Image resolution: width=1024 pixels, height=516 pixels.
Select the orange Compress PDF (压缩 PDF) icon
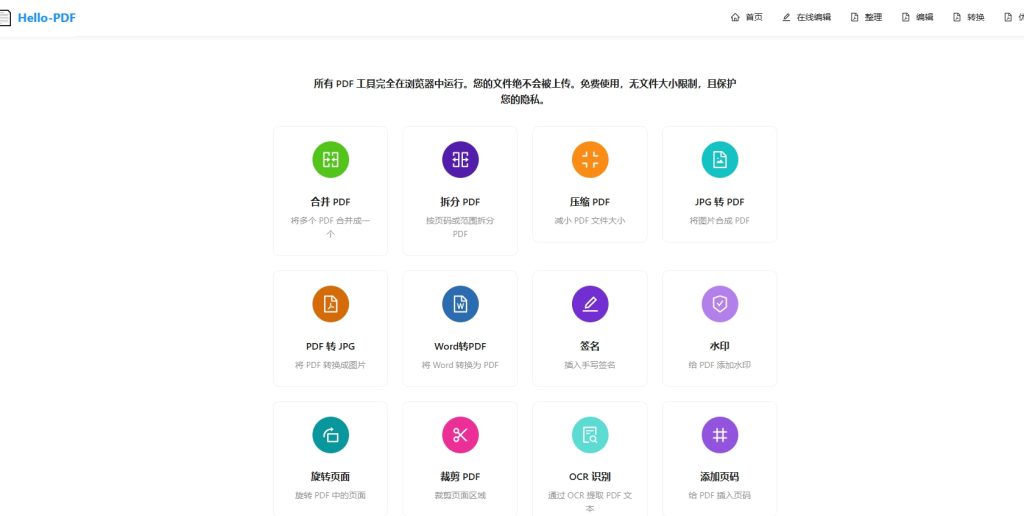tap(590, 160)
